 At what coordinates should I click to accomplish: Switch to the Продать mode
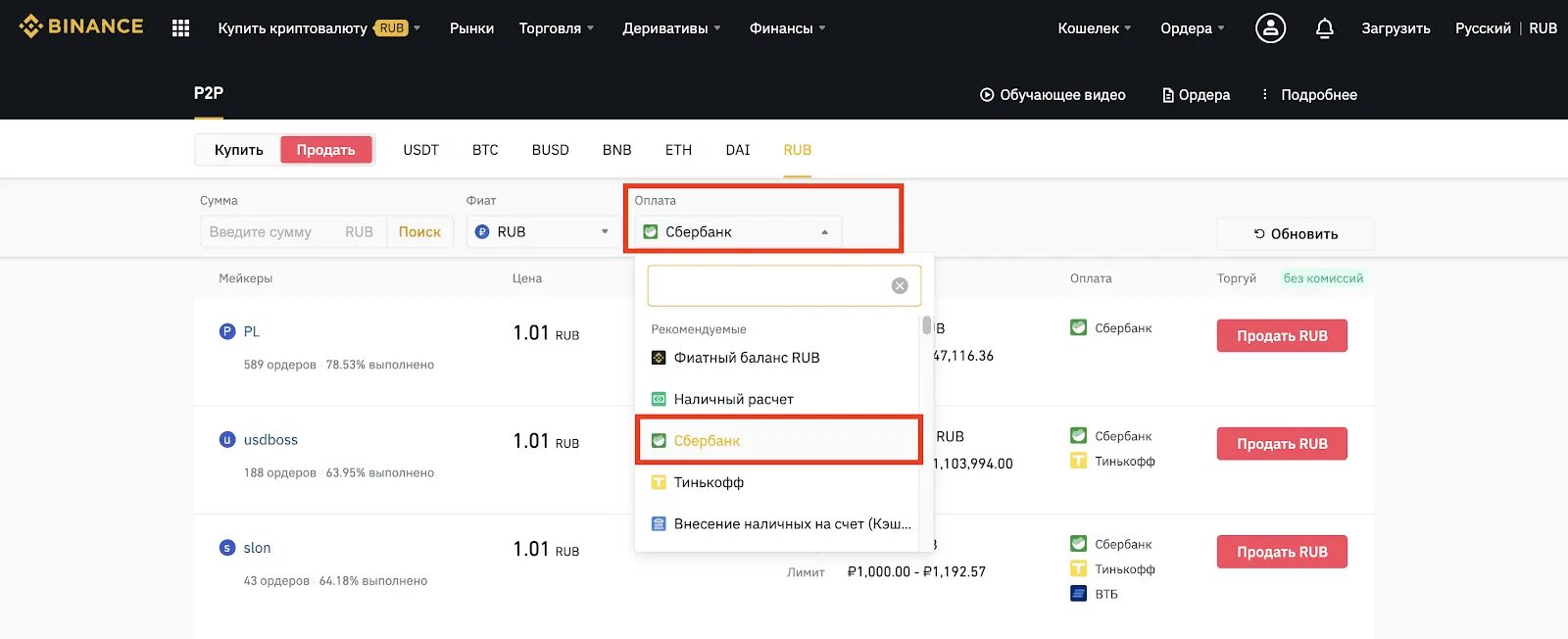pos(326,150)
